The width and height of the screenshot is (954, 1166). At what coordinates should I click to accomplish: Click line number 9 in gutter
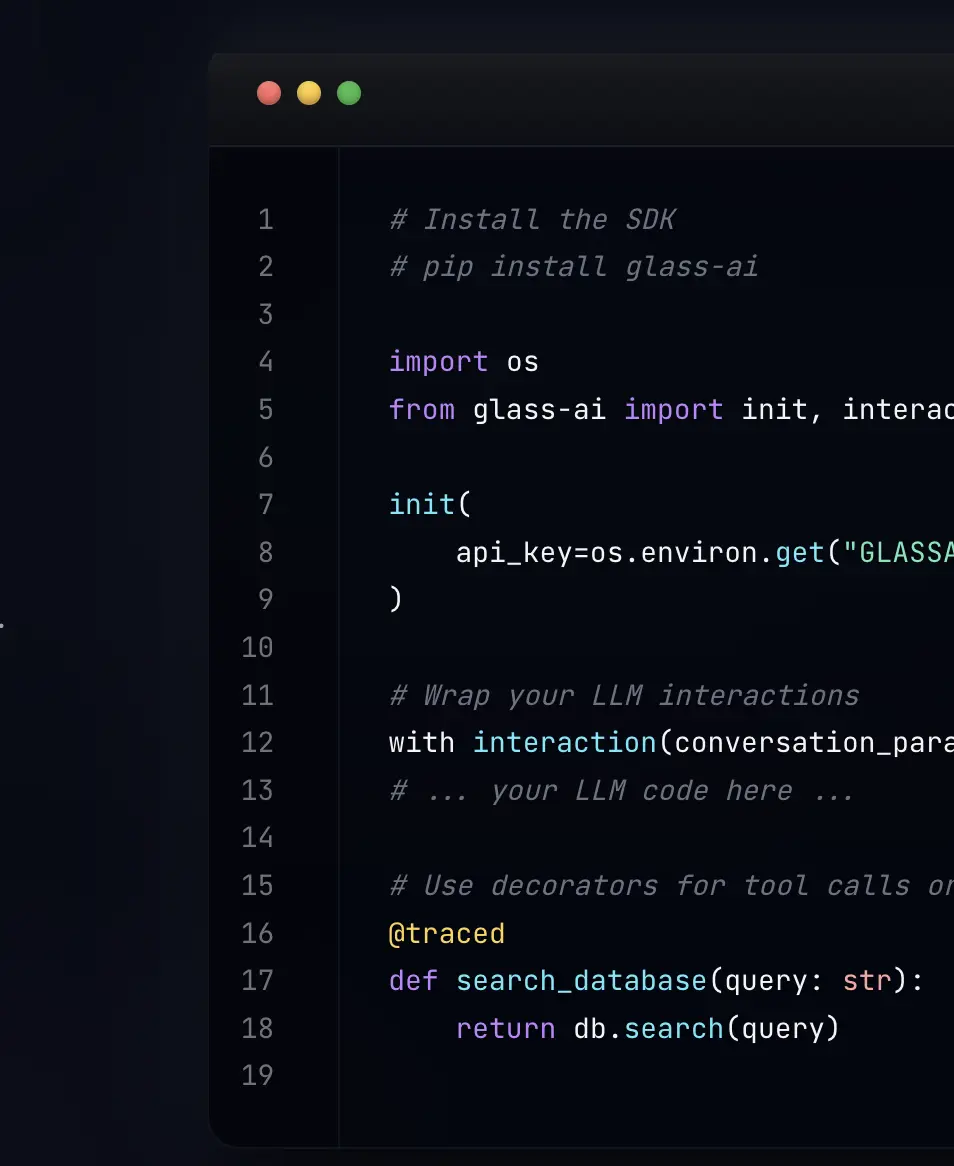click(265, 599)
